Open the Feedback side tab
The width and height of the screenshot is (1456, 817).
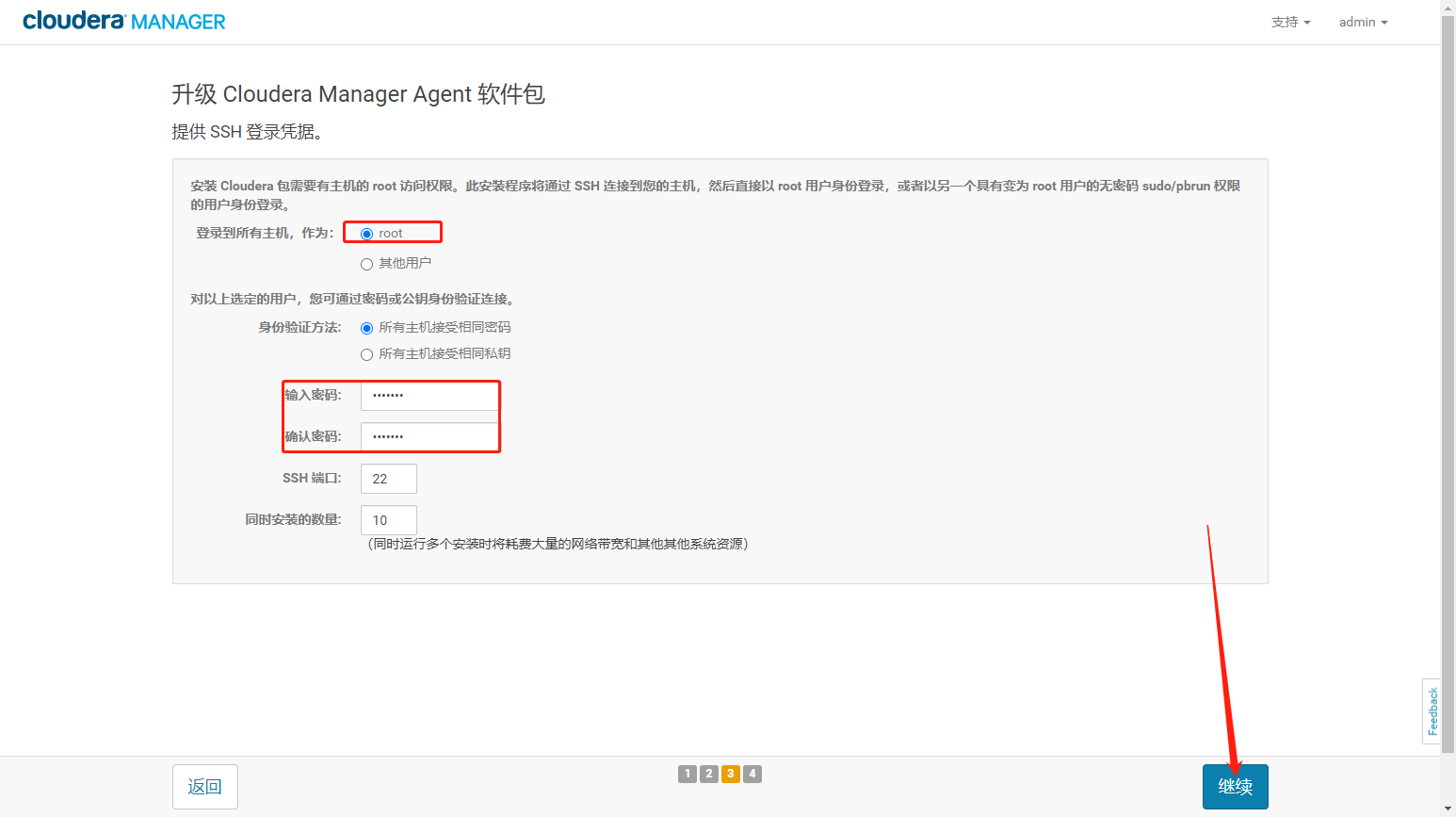(x=1432, y=711)
